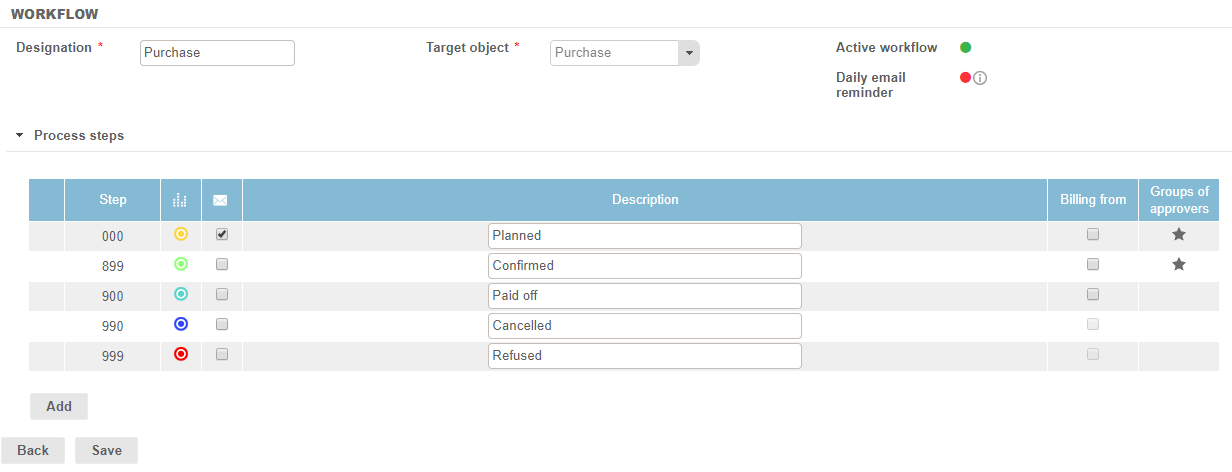
Task: Click the blue status icon for step 990
Action: 181,324
